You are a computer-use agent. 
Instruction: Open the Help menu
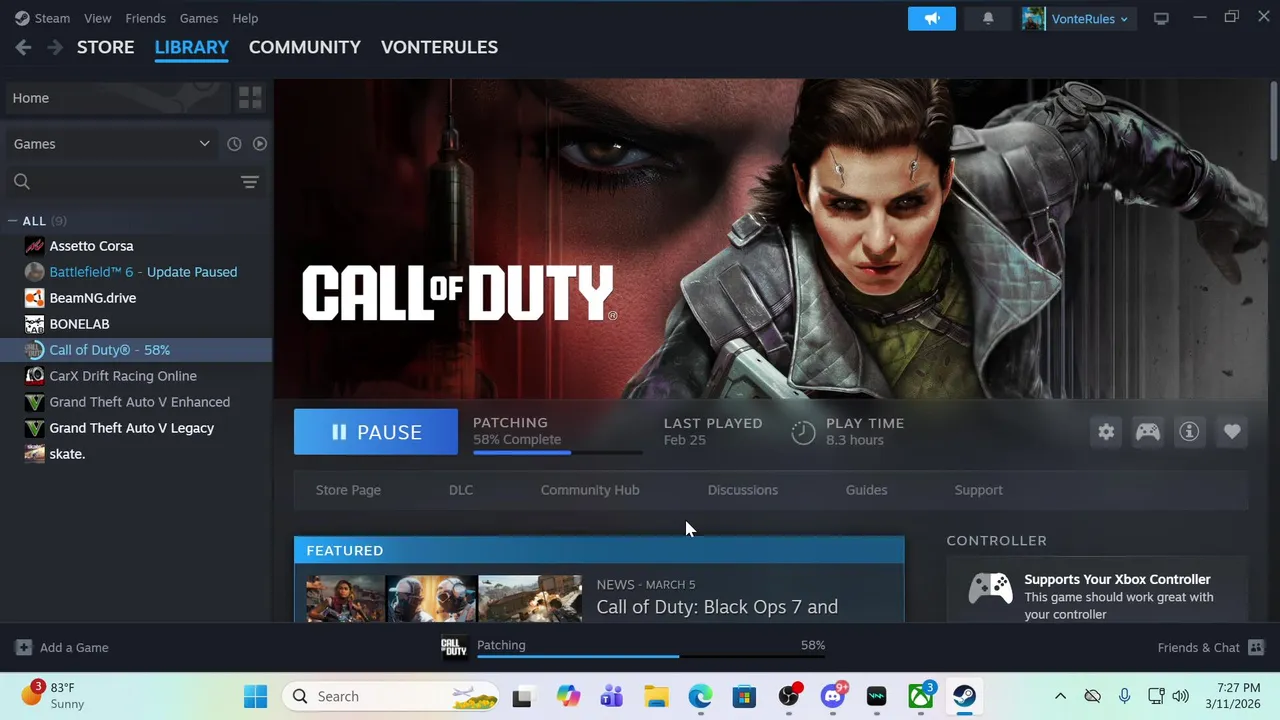click(x=245, y=18)
